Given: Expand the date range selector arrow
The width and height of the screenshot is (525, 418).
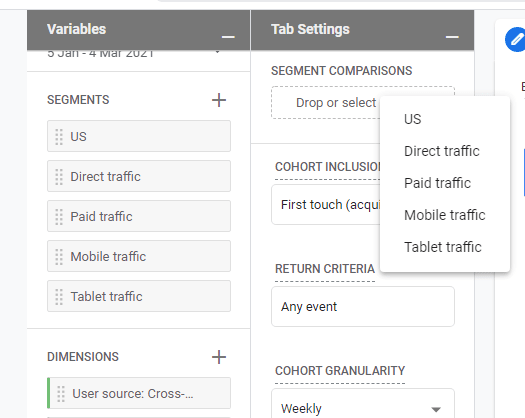Looking at the screenshot, I should [x=217, y=52].
